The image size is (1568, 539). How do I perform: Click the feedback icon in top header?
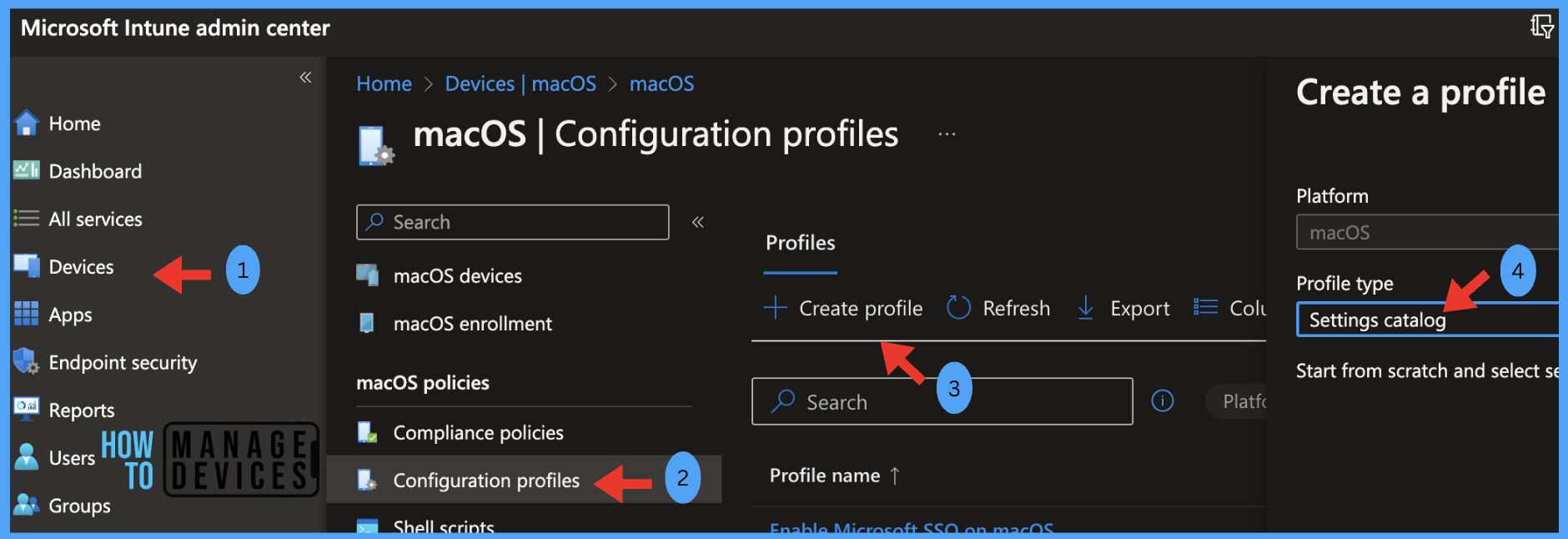click(x=1541, y=27)
